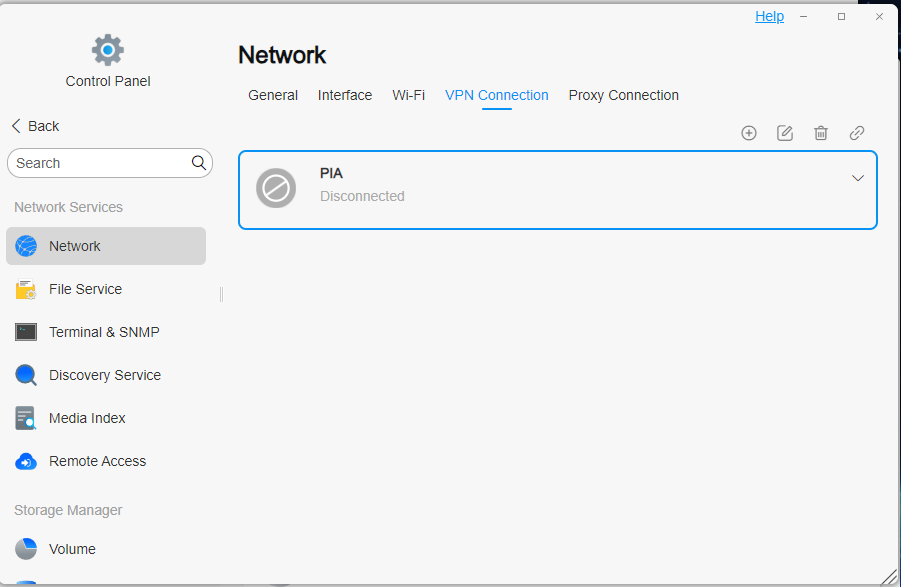Expand the PIA connection chevron

click(x=857, y=178)
